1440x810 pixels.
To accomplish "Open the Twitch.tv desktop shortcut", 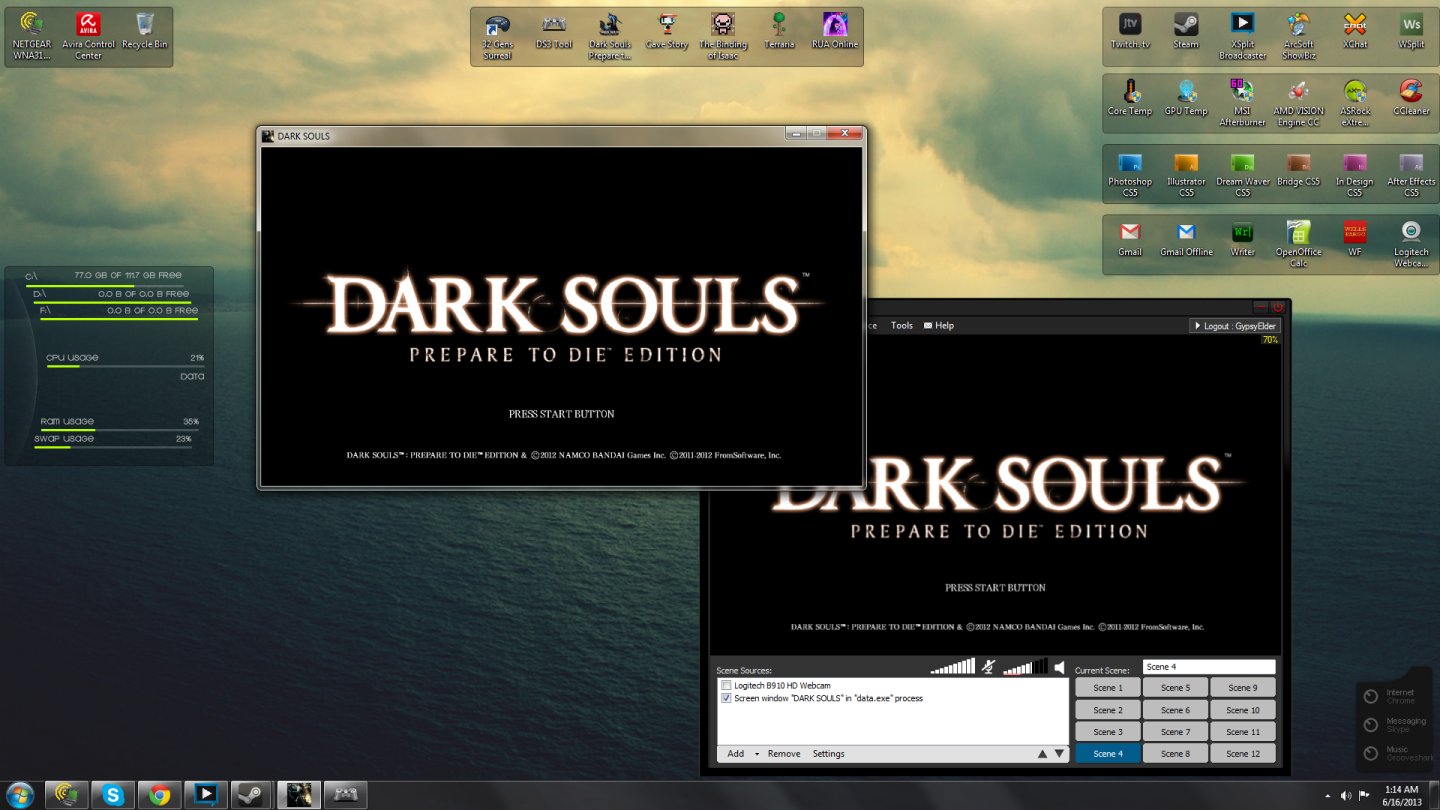I will [x=1130, y=31].
